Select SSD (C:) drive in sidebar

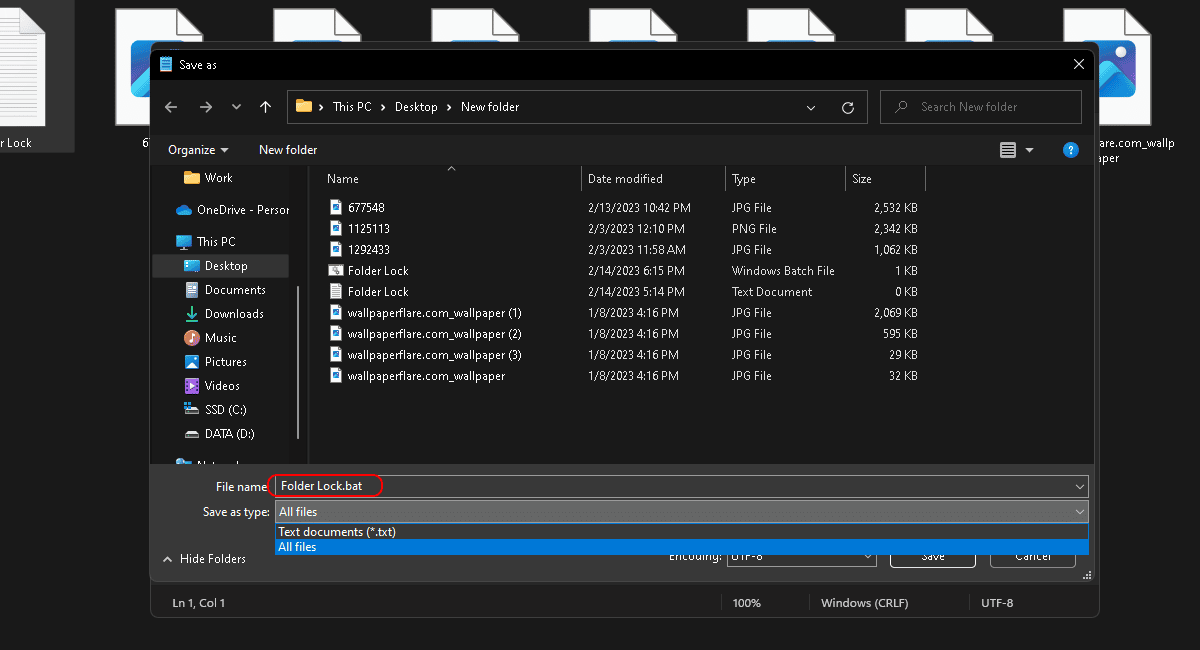[225, 410]
